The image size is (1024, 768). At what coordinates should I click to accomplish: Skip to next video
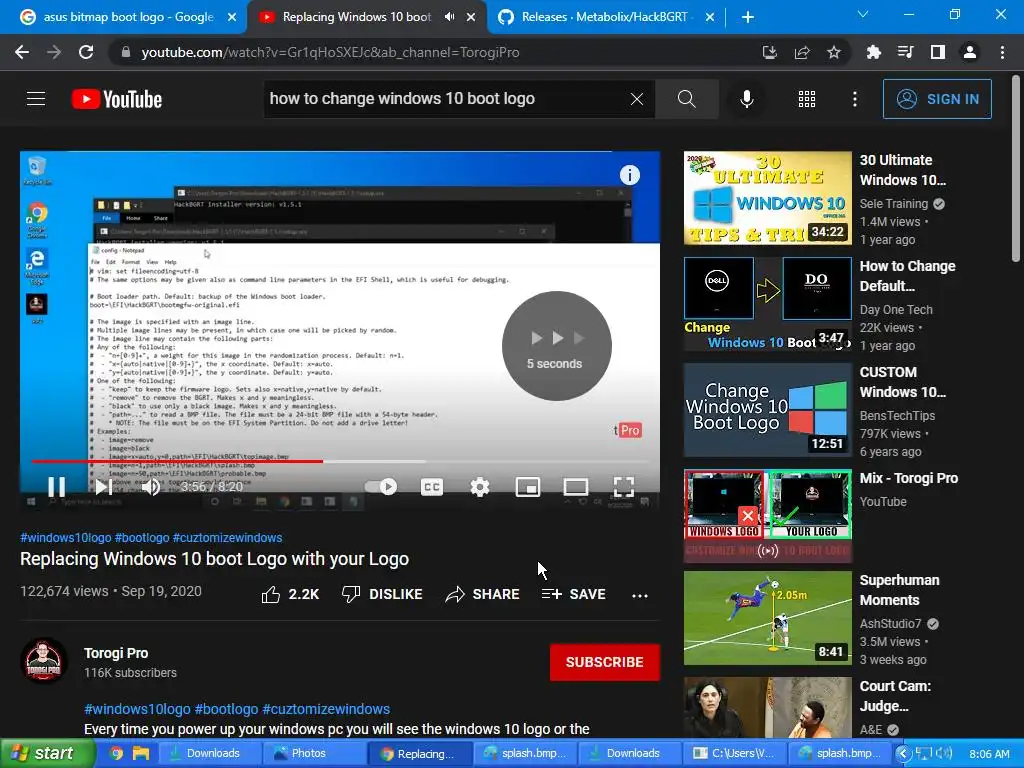[103, 487]
